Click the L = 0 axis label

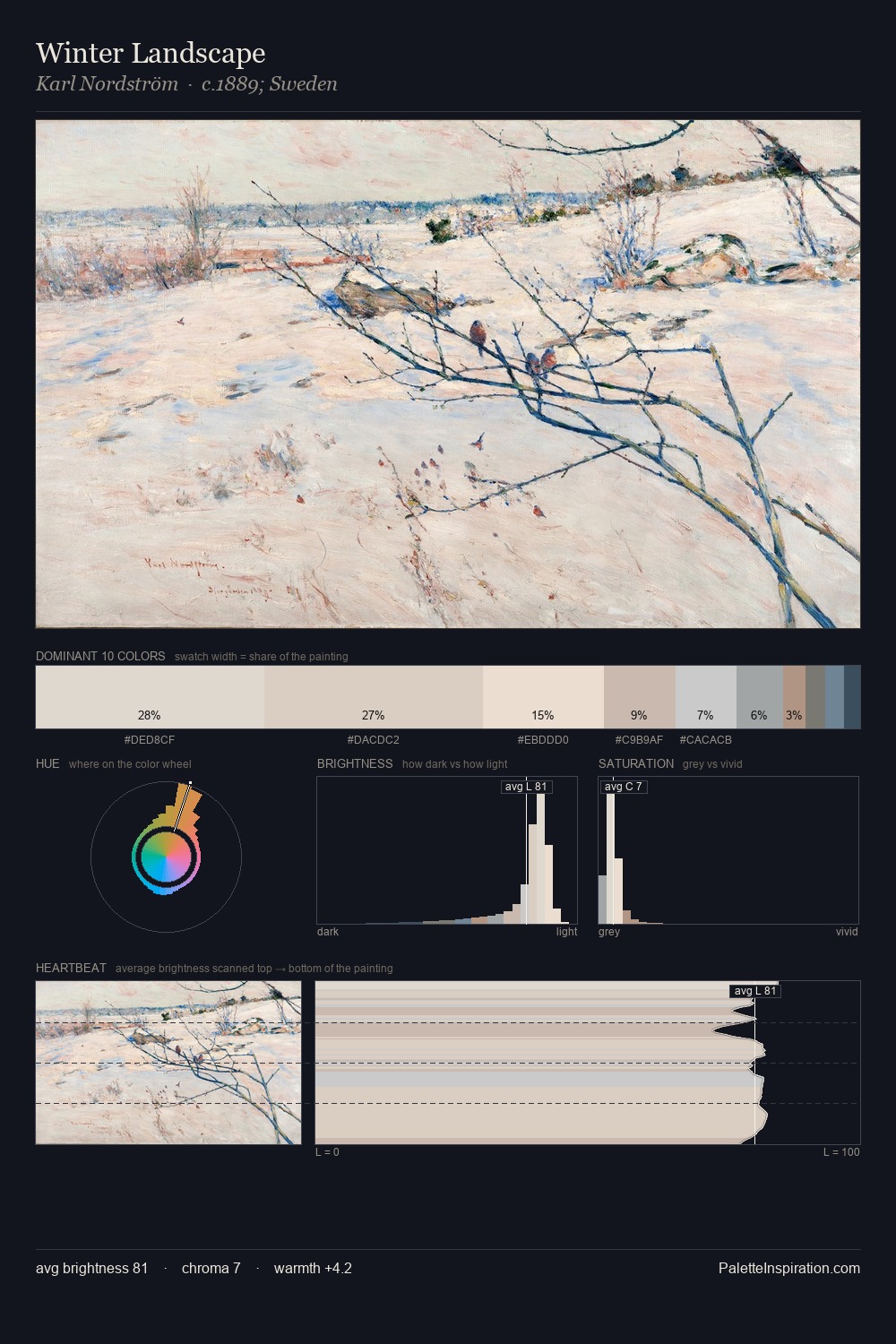point(327,1152)
